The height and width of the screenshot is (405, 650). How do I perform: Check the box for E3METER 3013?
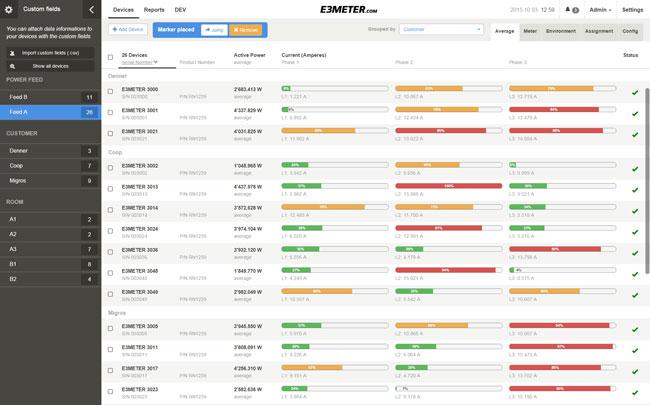point(110,189)
